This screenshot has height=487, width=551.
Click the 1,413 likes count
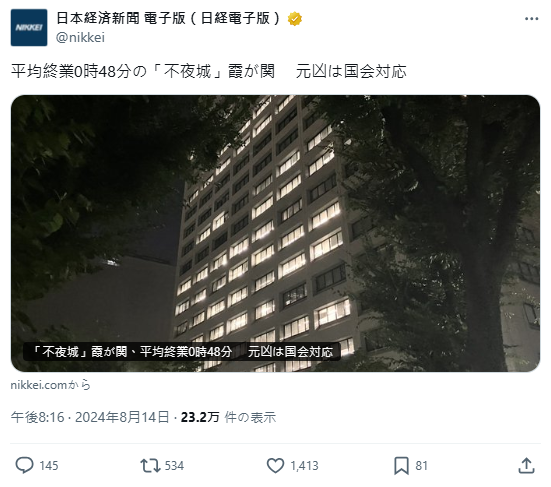coord(304,466)
